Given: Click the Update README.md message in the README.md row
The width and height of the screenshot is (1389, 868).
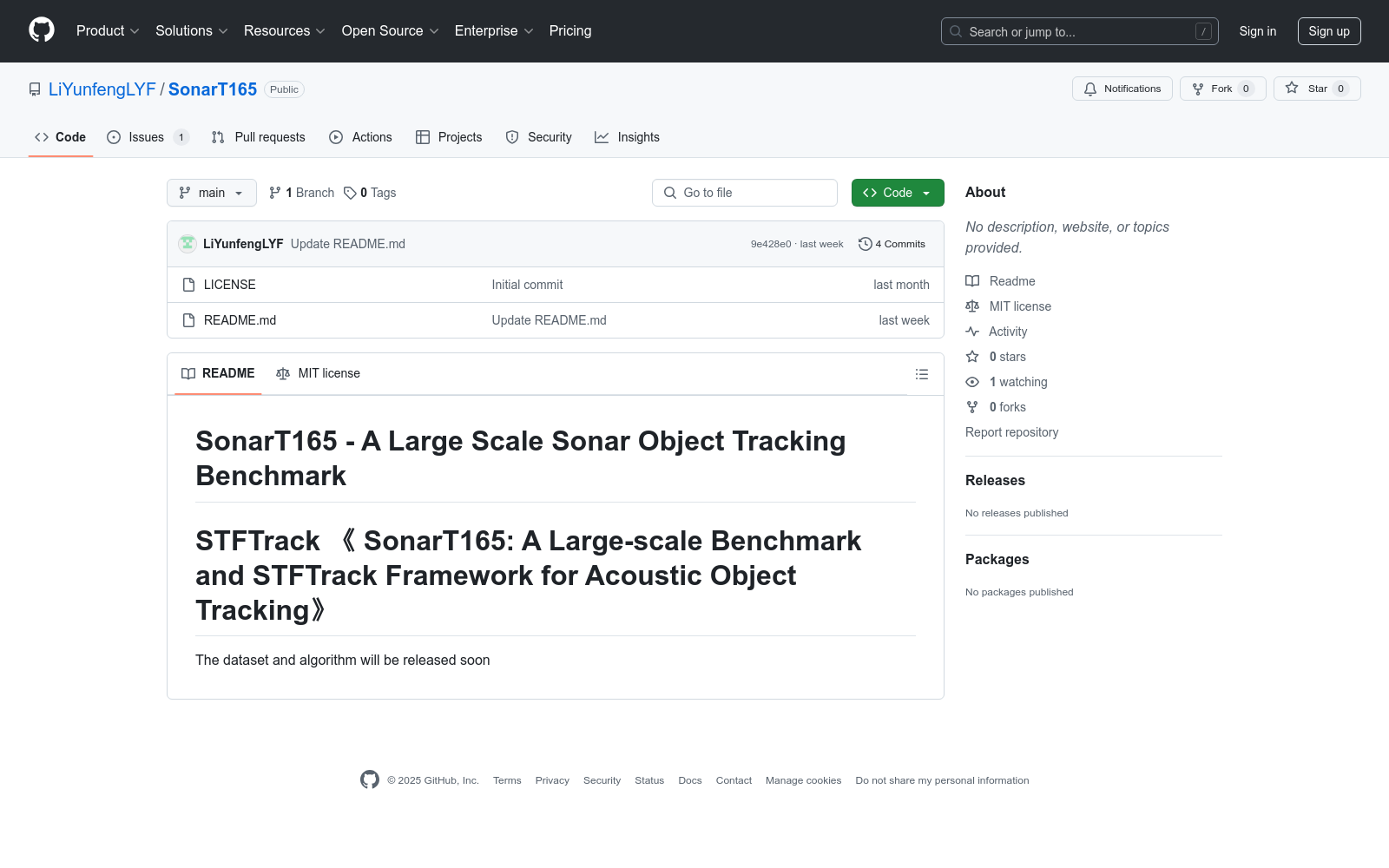Looking at the screenshot, I should point(549,320).
